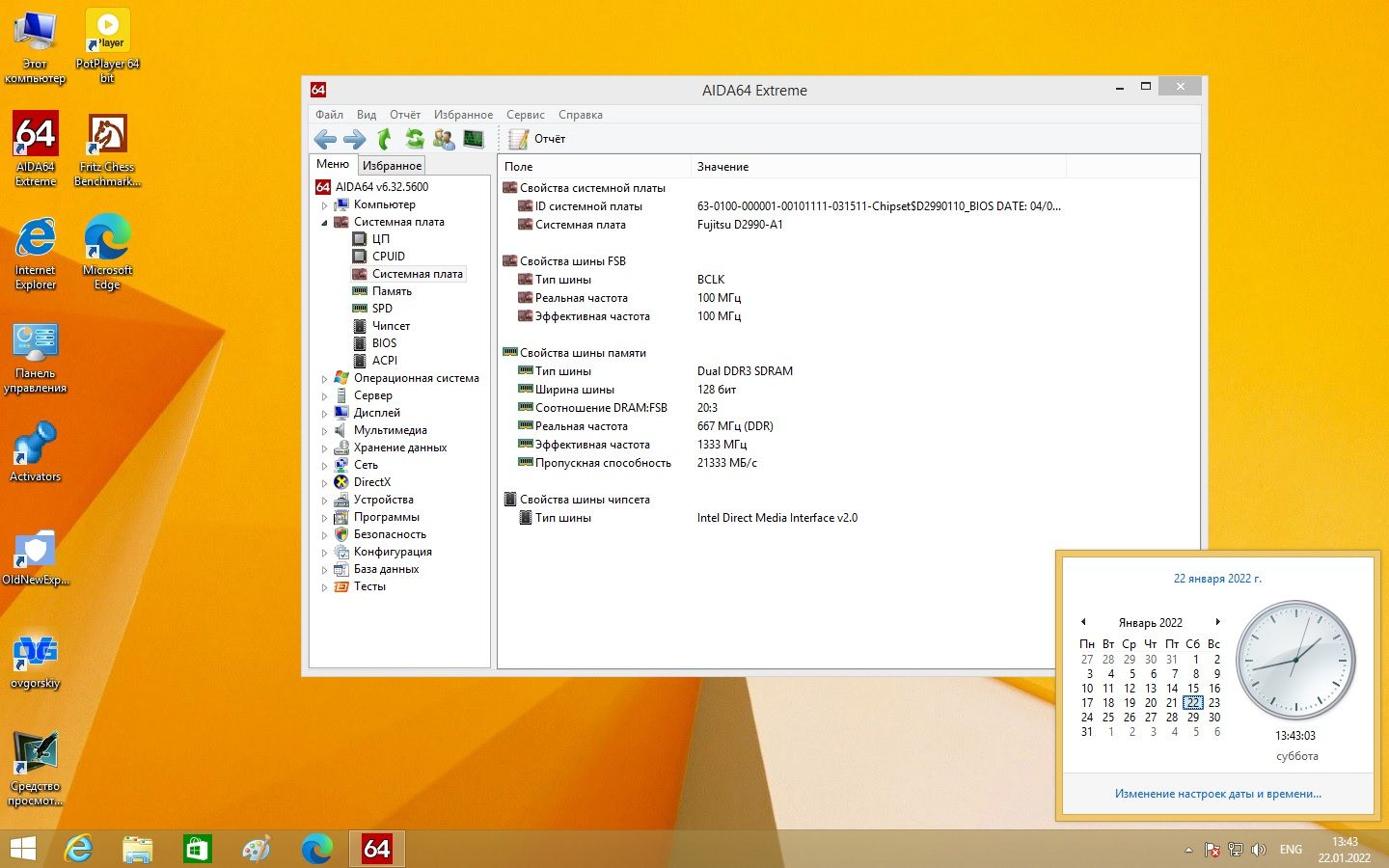
Task: Select the SPD memory item
Action: [x=382, y=309]
